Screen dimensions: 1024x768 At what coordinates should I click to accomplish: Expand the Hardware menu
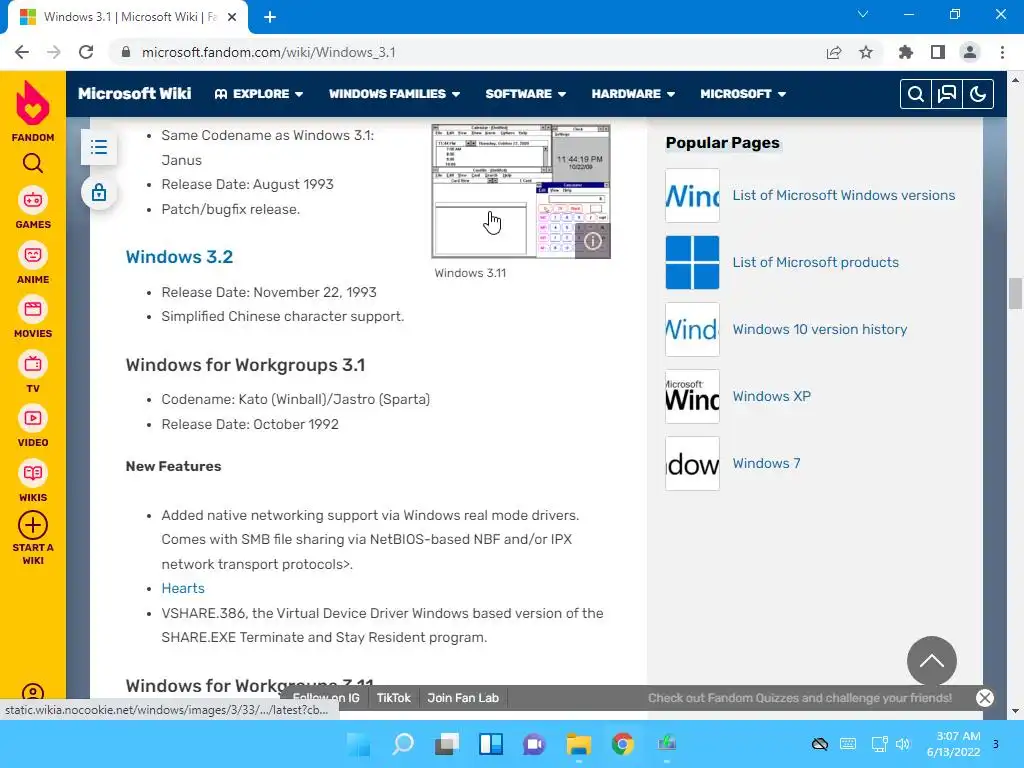tap(633, 94)
